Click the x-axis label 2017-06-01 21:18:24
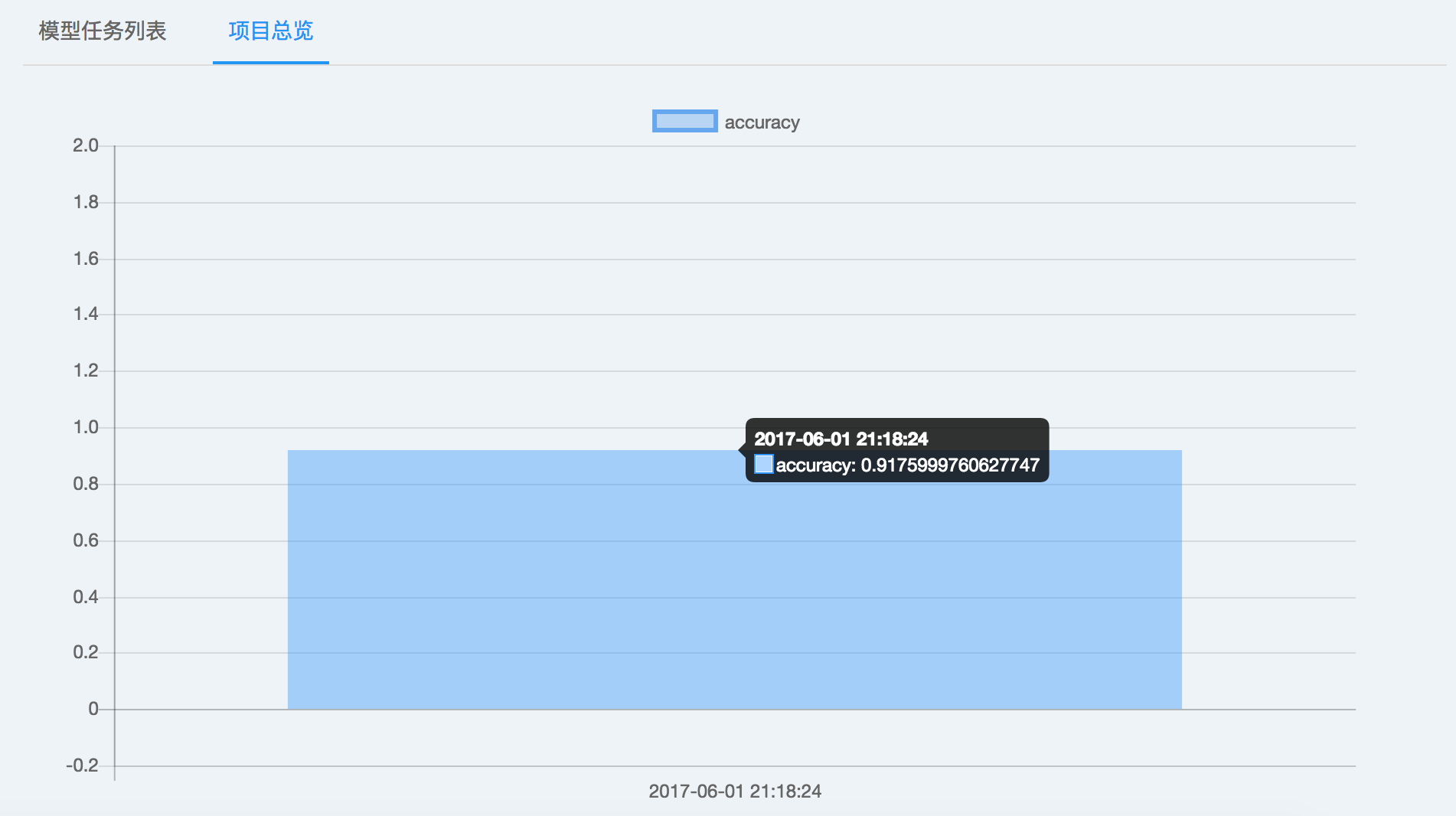This screenshot has height=816, width=1456. tap(734, 792)
